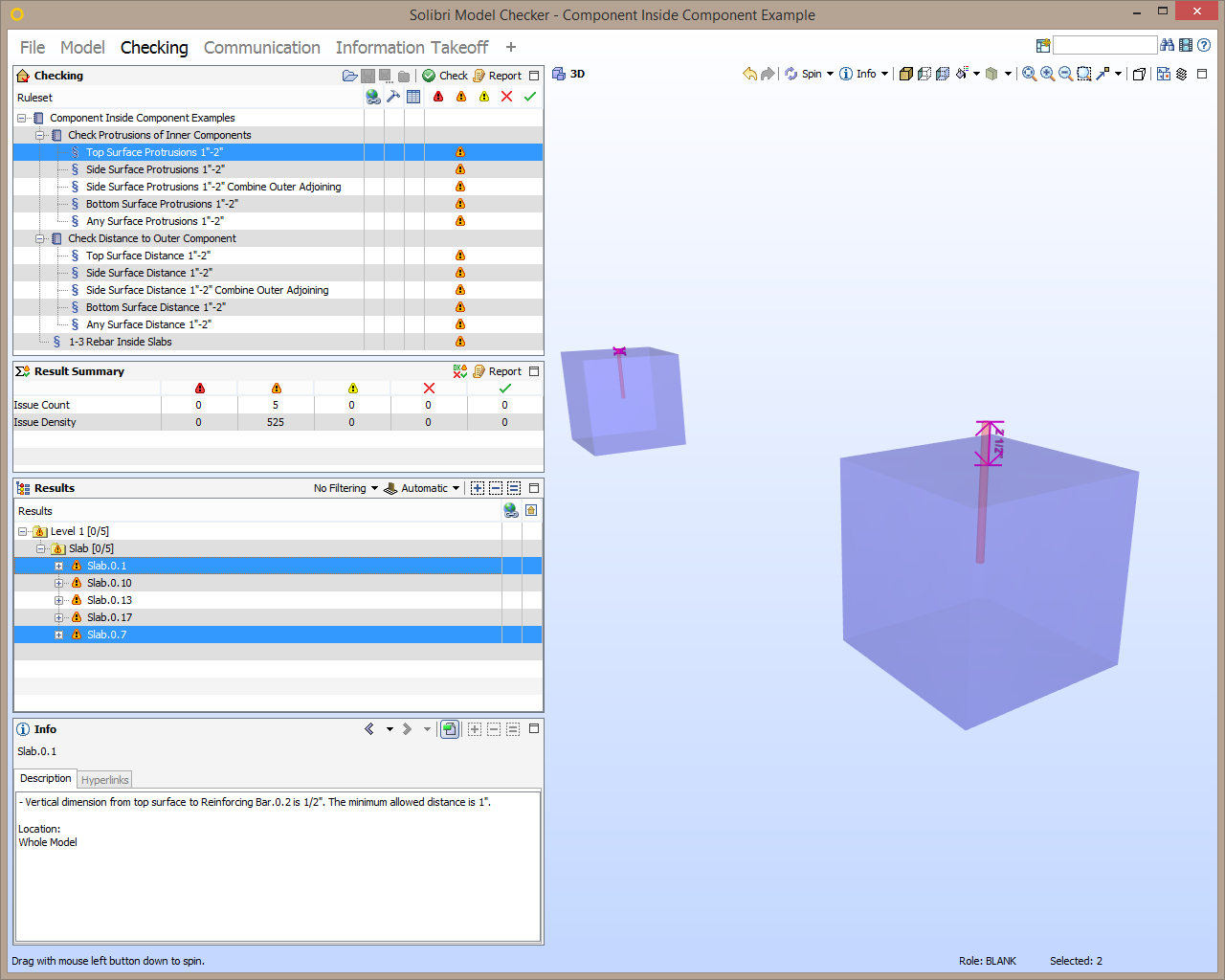Select the Slab.0.13 result row

278,600
